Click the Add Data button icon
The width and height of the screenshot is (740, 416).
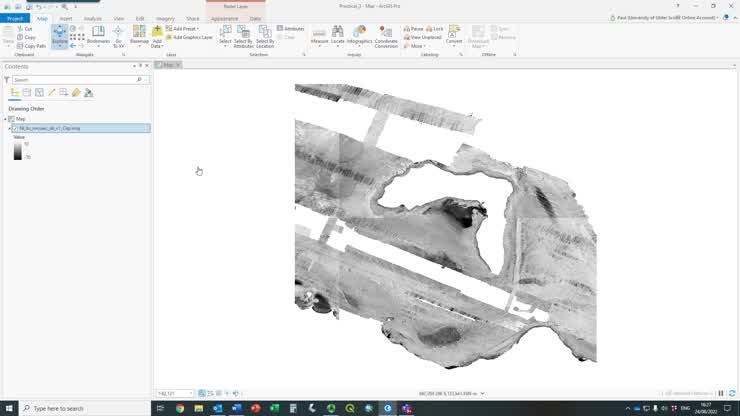point(157,32)
